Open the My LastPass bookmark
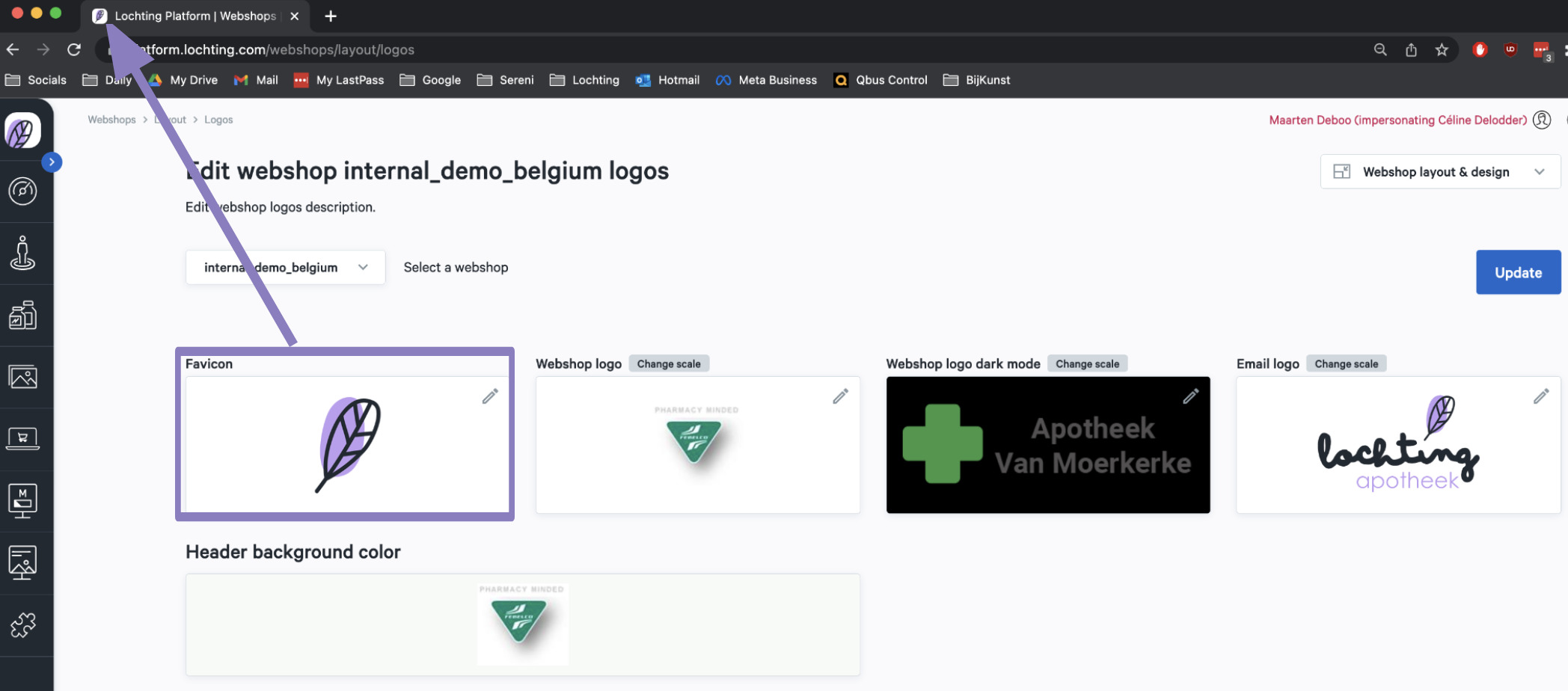The image size is (1568, 691). coord(339,80)
